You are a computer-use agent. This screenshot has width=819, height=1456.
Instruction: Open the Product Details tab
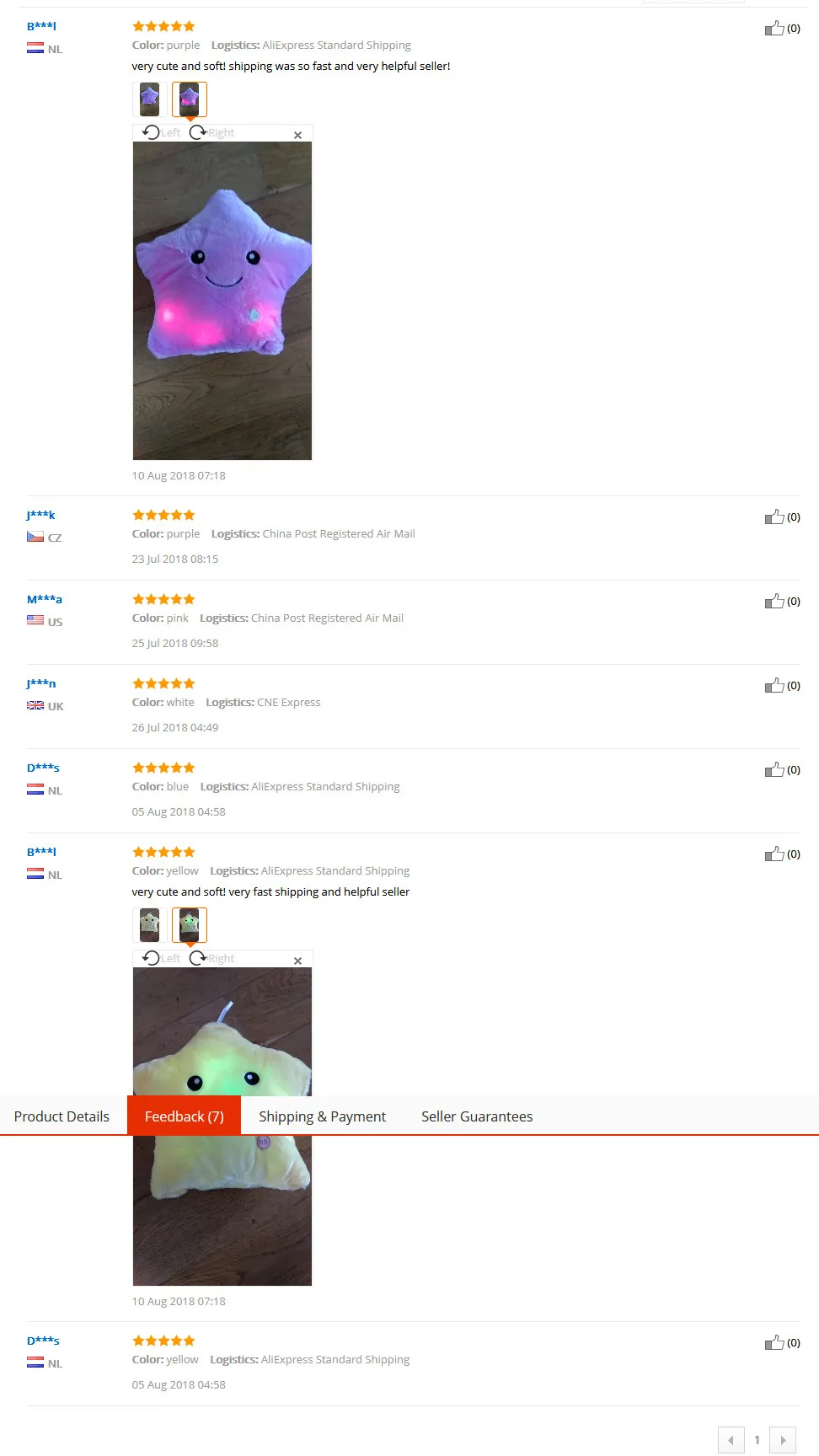click(x=62, y=1116)
